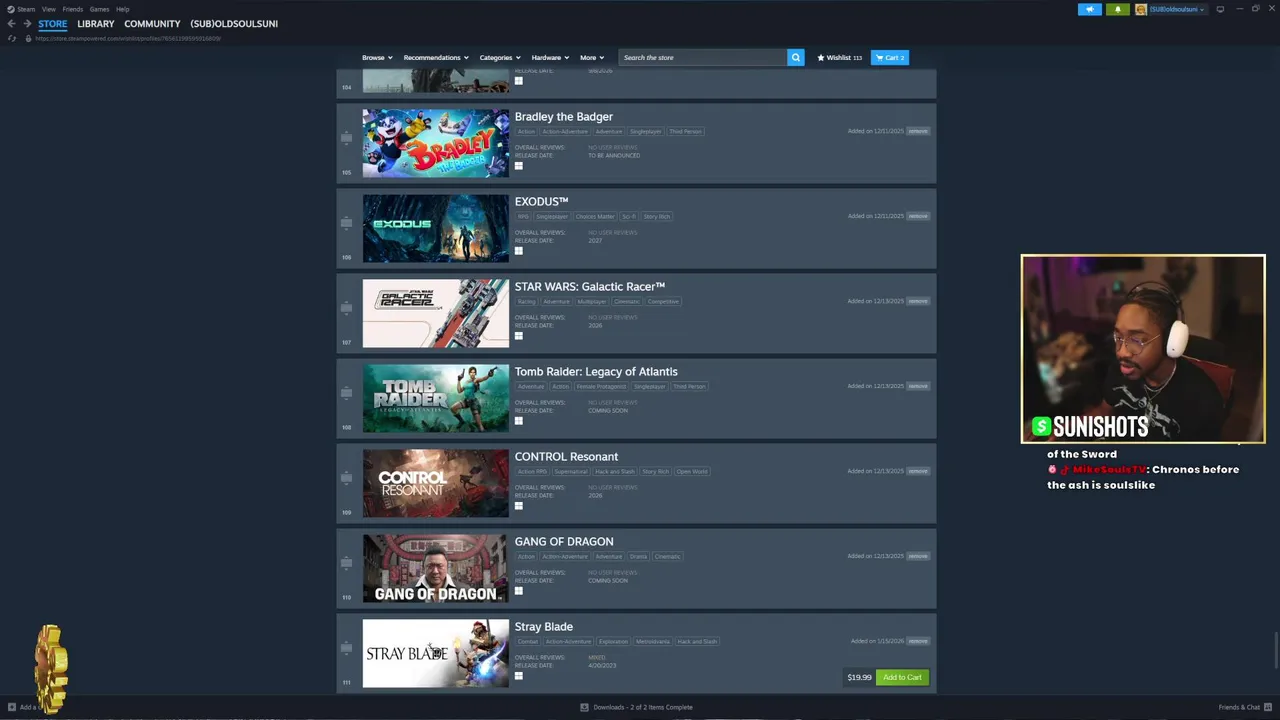The image size is (1280, 720).
Task: Switch to the LIBRARY tab
Action: tap(96, 23)
